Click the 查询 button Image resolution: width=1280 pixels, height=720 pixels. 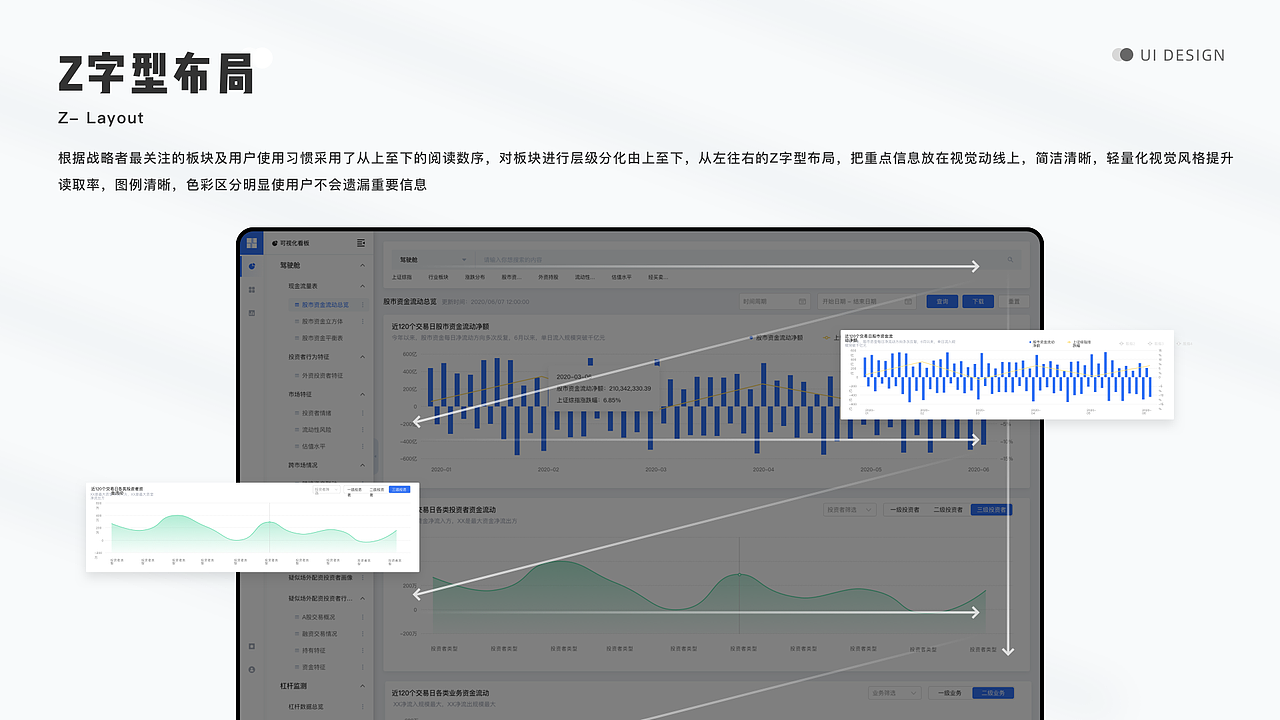pos(942,301)
